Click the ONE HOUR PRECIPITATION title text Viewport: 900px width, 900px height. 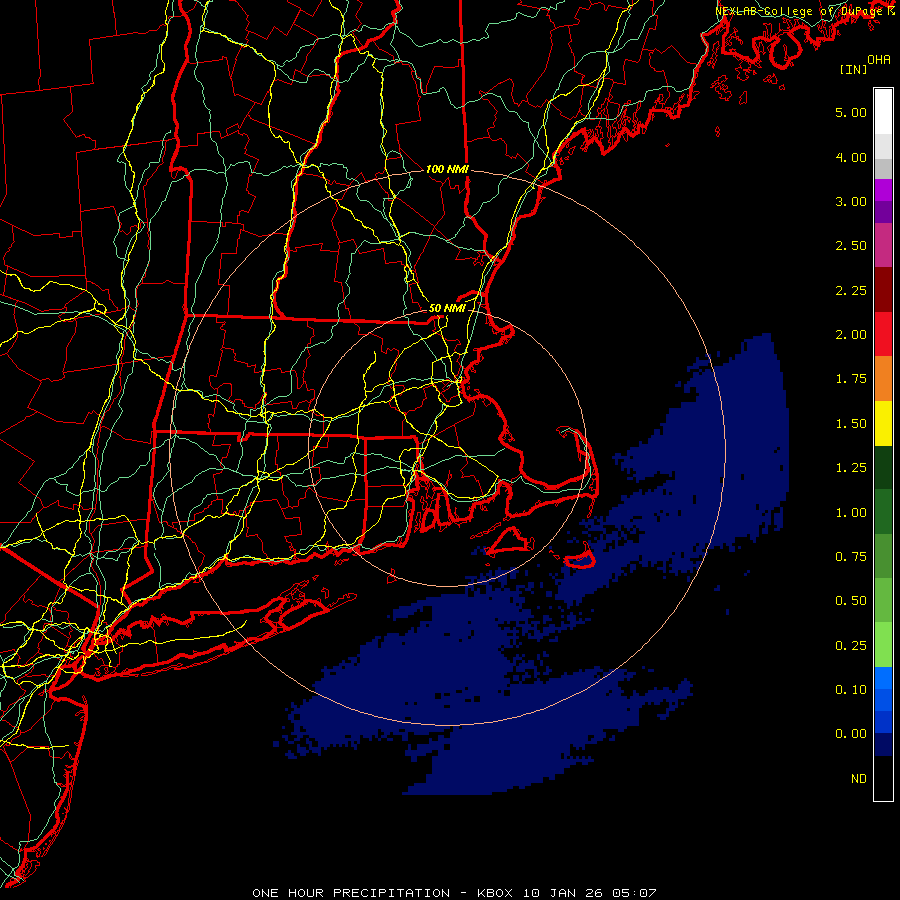[351, 893]
